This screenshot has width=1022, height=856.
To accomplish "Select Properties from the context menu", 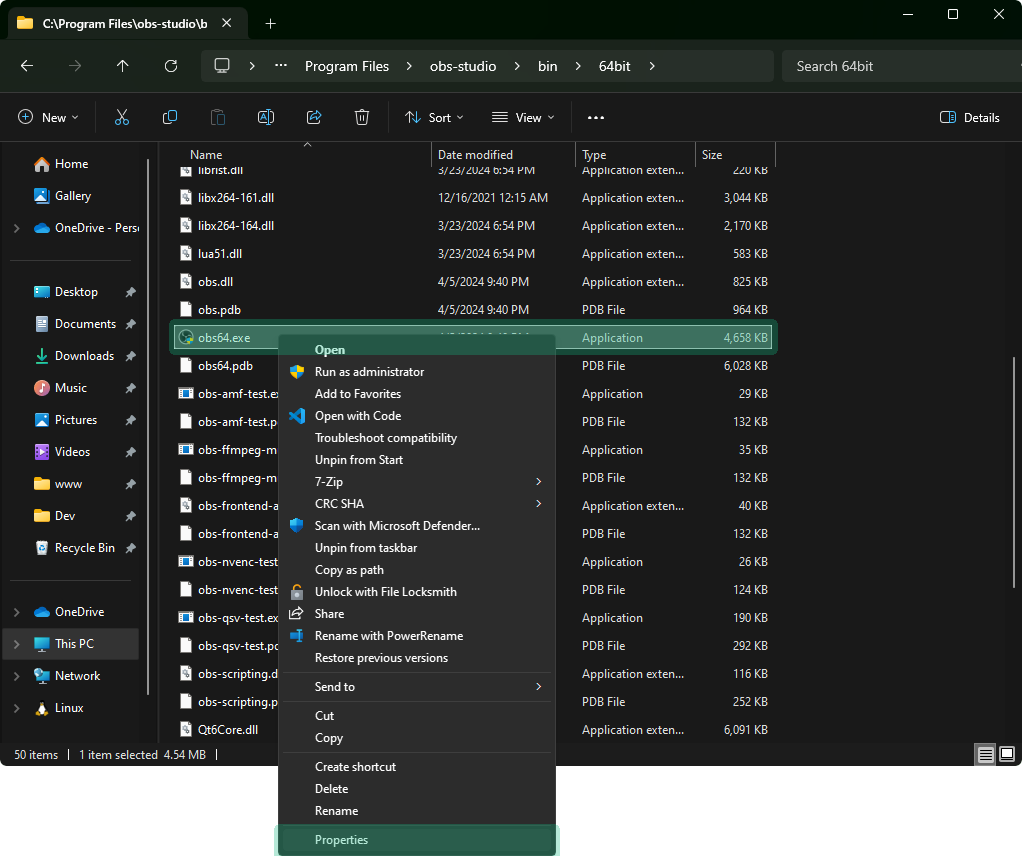I will [x=417, y=840].
